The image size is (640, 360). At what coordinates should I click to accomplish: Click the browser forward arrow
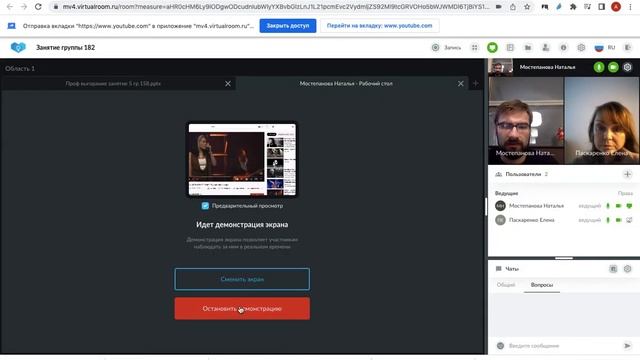(24, 7)
